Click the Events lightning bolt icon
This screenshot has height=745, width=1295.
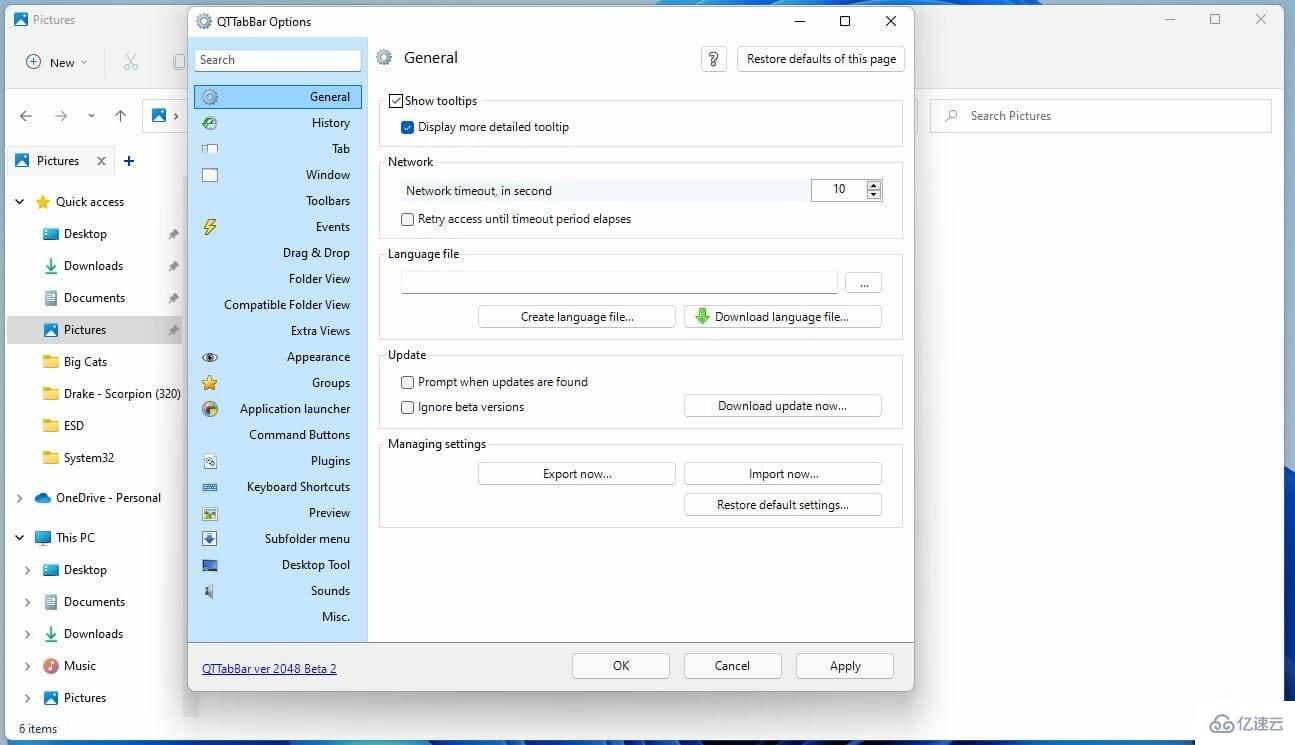click(x=210, y=227)
